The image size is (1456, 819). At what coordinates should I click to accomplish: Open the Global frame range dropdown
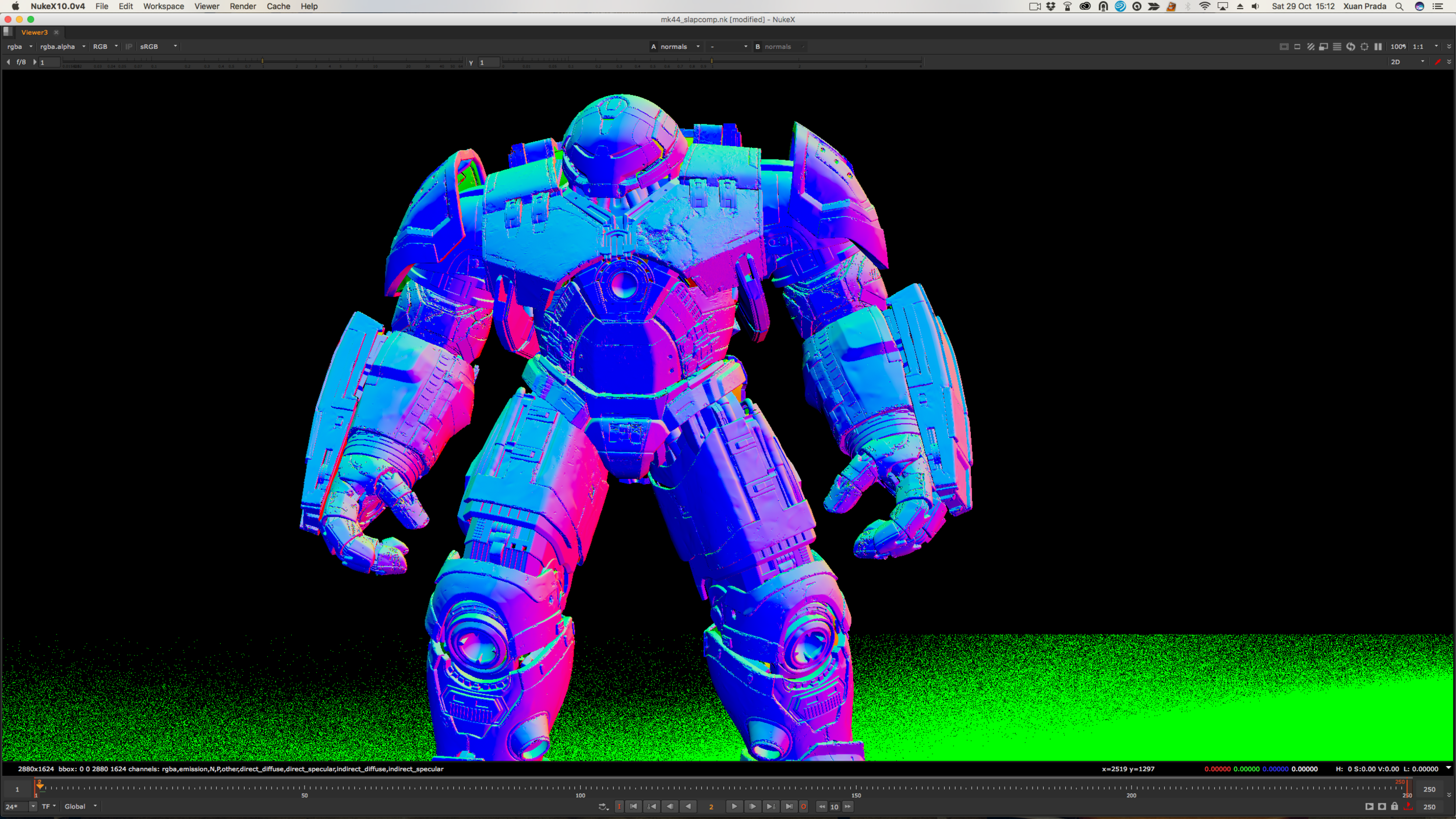pos(80,806)
